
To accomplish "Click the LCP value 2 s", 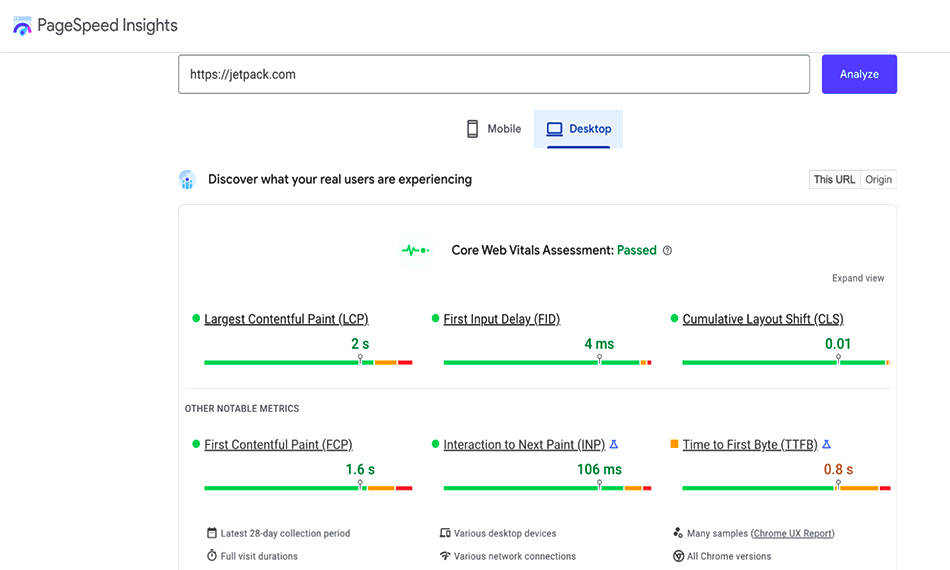I will point(360,343).
